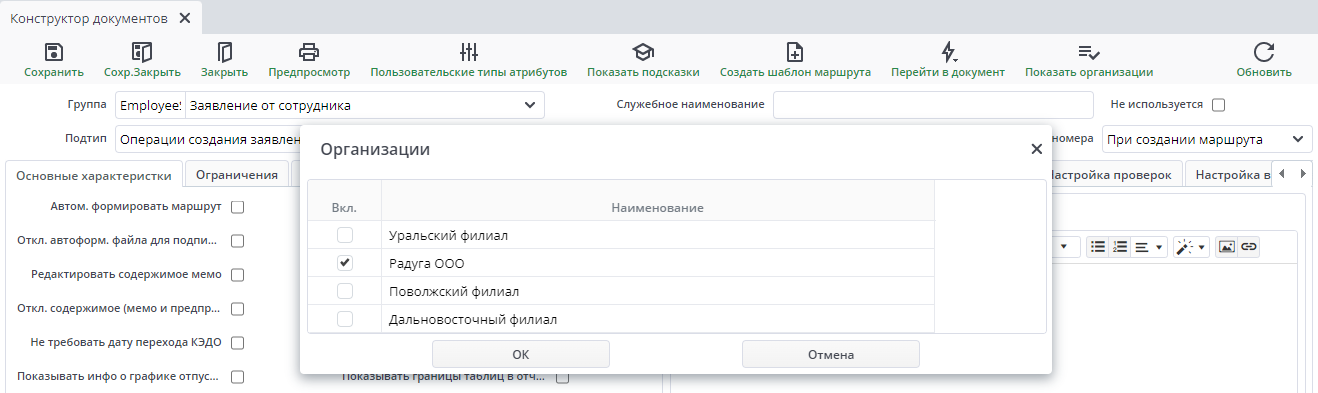The image size is (1318, 393).
Task: Toggle Не используется checkbox
Action: [x=1218, y=104]
